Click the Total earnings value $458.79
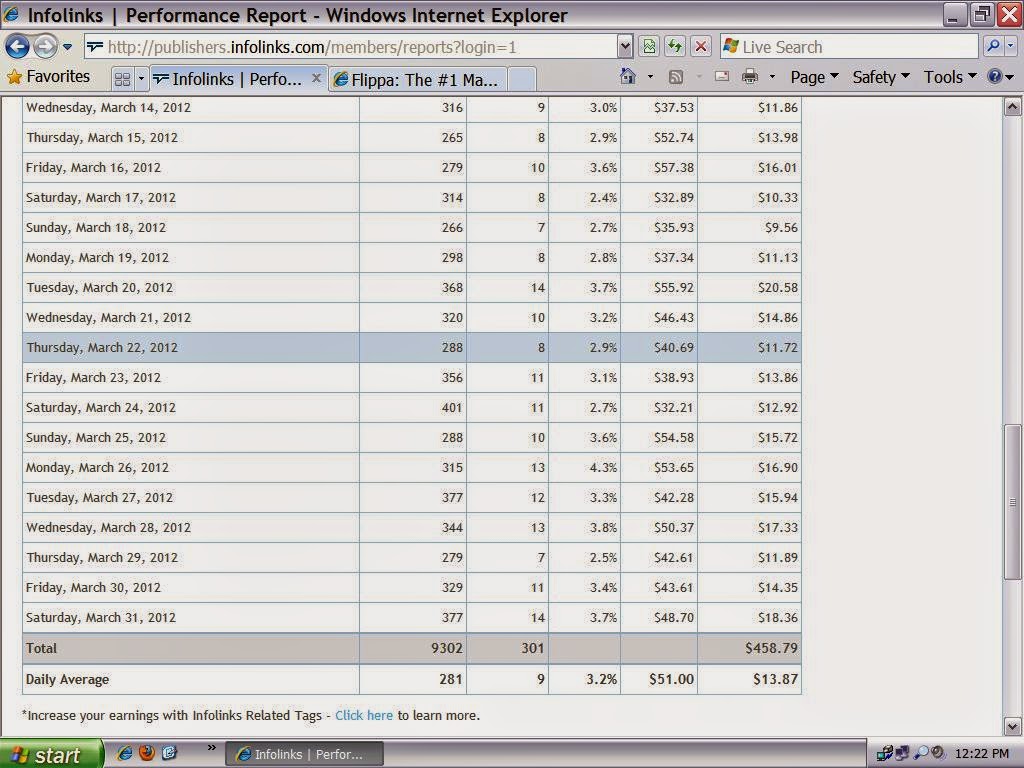Image resolution: width=1024 pixels, height=768 pixels. pos(771,648)
